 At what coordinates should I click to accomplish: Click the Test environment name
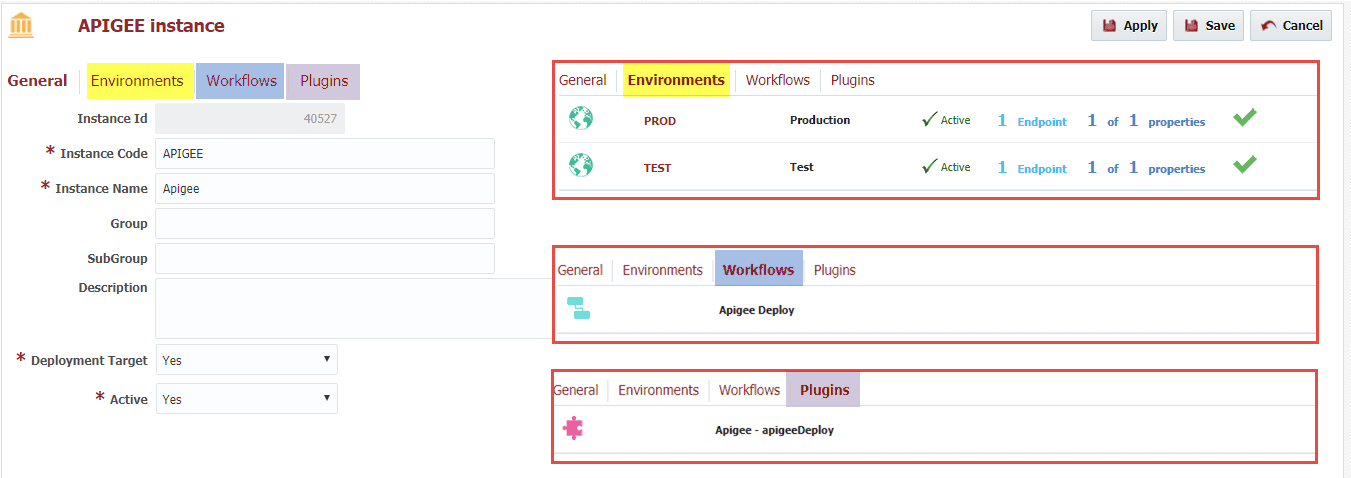[802, 167]
